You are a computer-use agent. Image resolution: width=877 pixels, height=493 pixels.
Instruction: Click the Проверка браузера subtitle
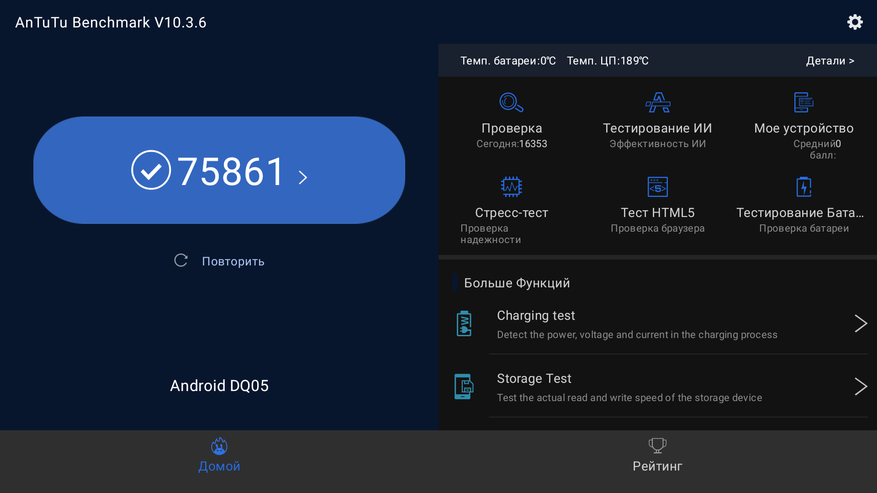(x=658, y=228)
